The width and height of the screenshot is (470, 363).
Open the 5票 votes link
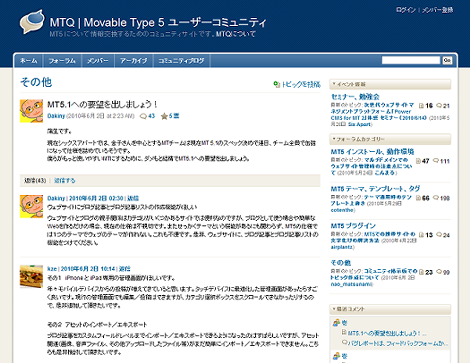(174, 116)
